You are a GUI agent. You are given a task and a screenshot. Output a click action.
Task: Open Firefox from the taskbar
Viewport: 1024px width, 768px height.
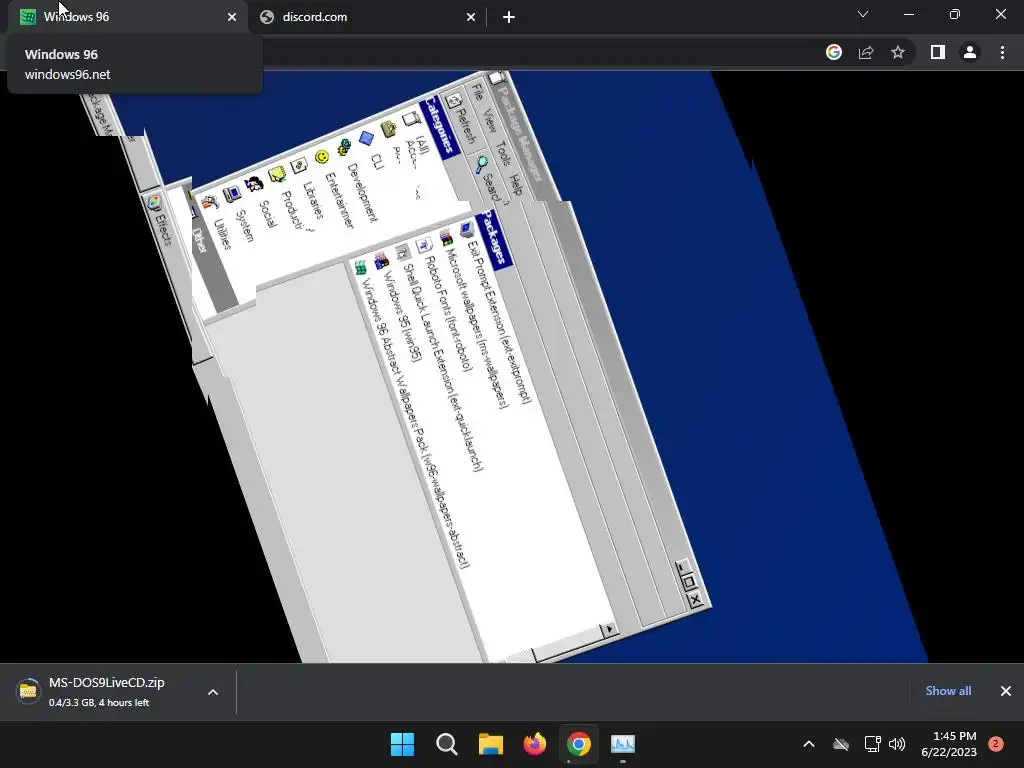pos(535,744)
